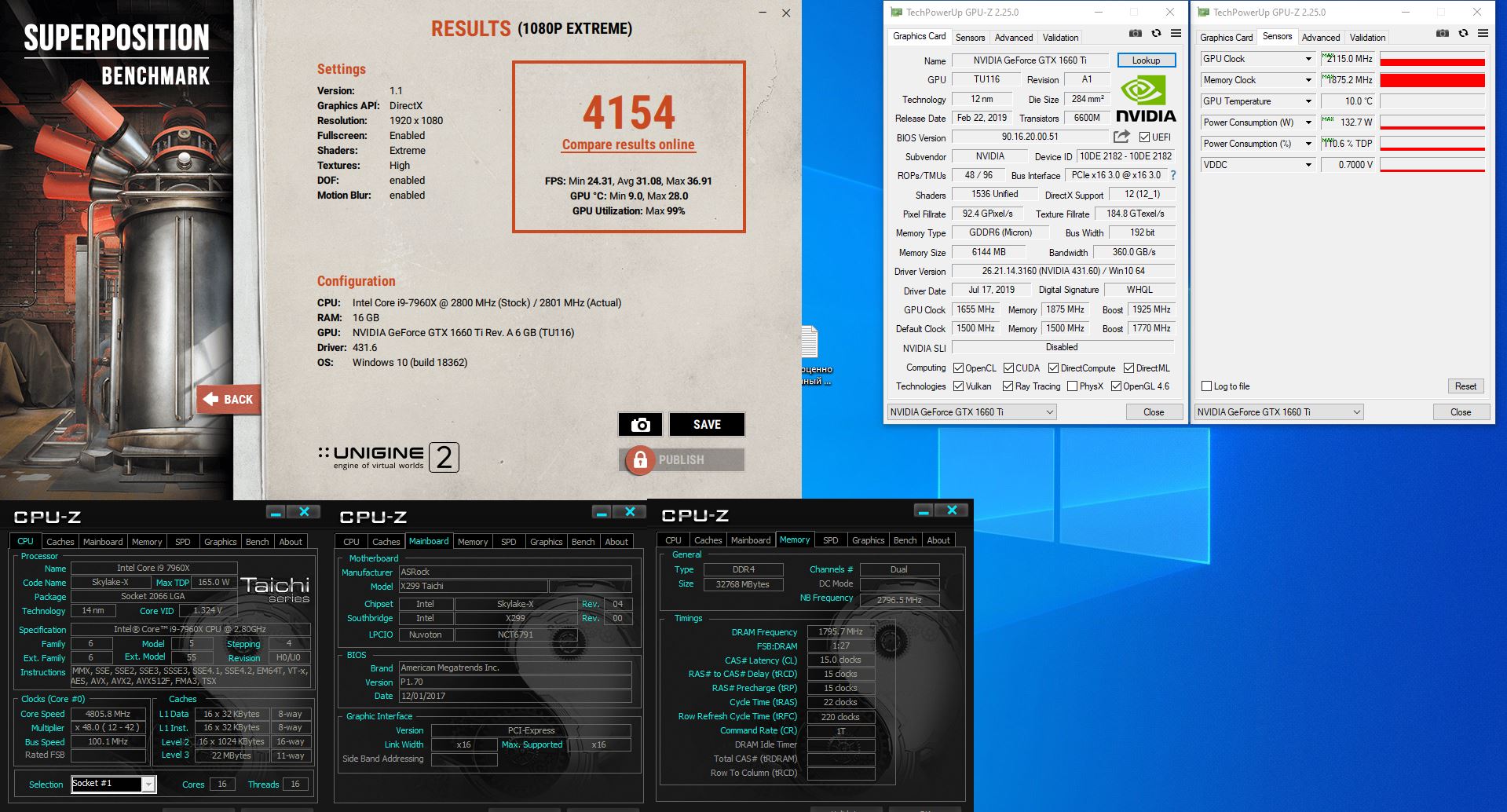The image size is (1507, 812).
Task: Toggle the OpenGL 4.6 checkbox
Action: [x=1116, y=386]
